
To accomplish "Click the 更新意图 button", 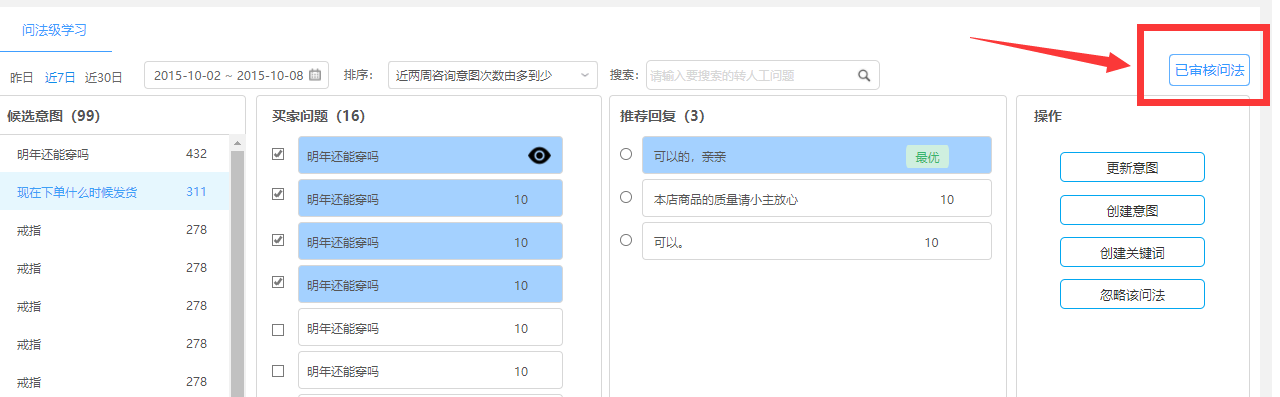I will coord(1132,167).
